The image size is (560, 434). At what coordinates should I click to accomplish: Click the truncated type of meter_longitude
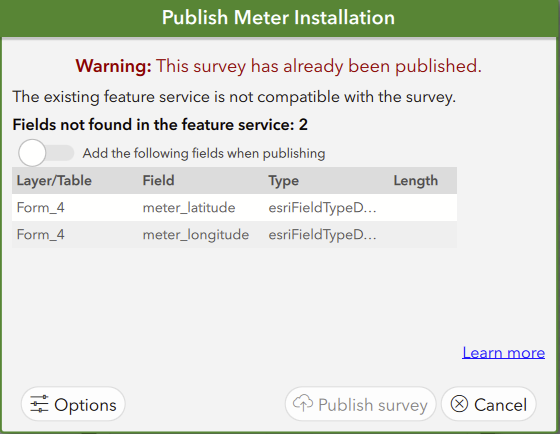(322, 235)
